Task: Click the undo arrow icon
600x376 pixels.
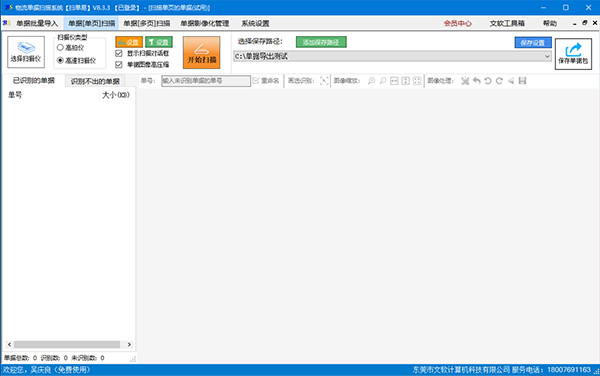Action: (476, 81)
